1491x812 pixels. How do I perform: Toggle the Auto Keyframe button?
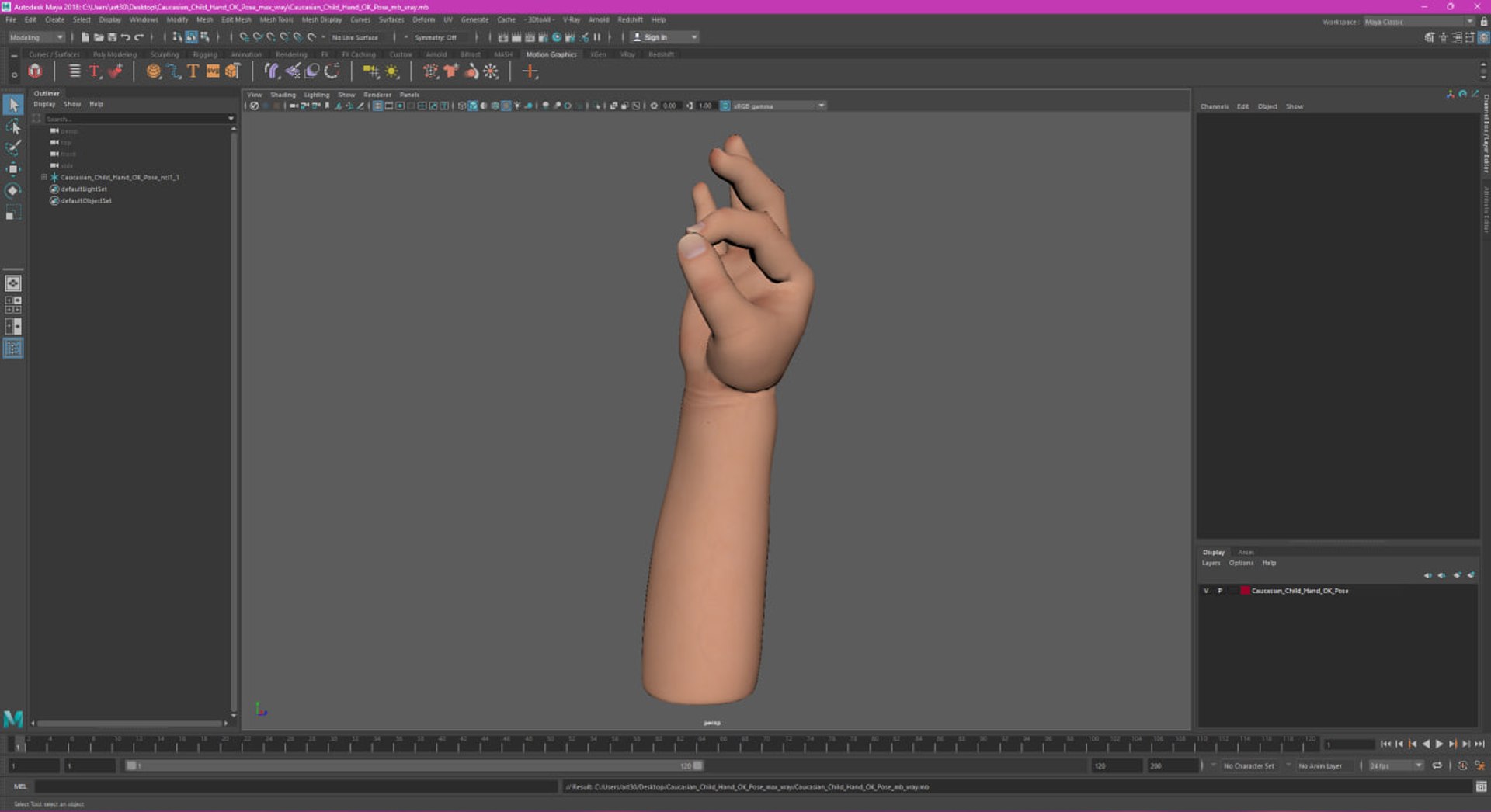click(1462, 765)
